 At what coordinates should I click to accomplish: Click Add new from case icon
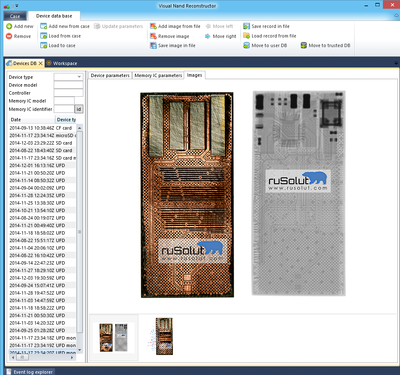pos(44,26)
